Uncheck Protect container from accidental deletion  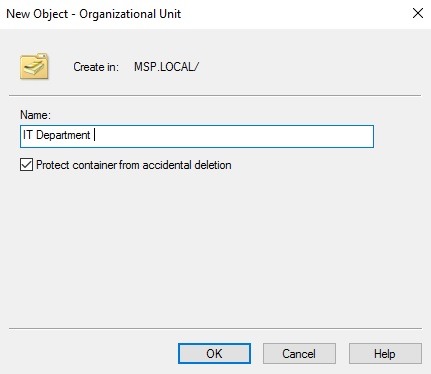[26, 165]
